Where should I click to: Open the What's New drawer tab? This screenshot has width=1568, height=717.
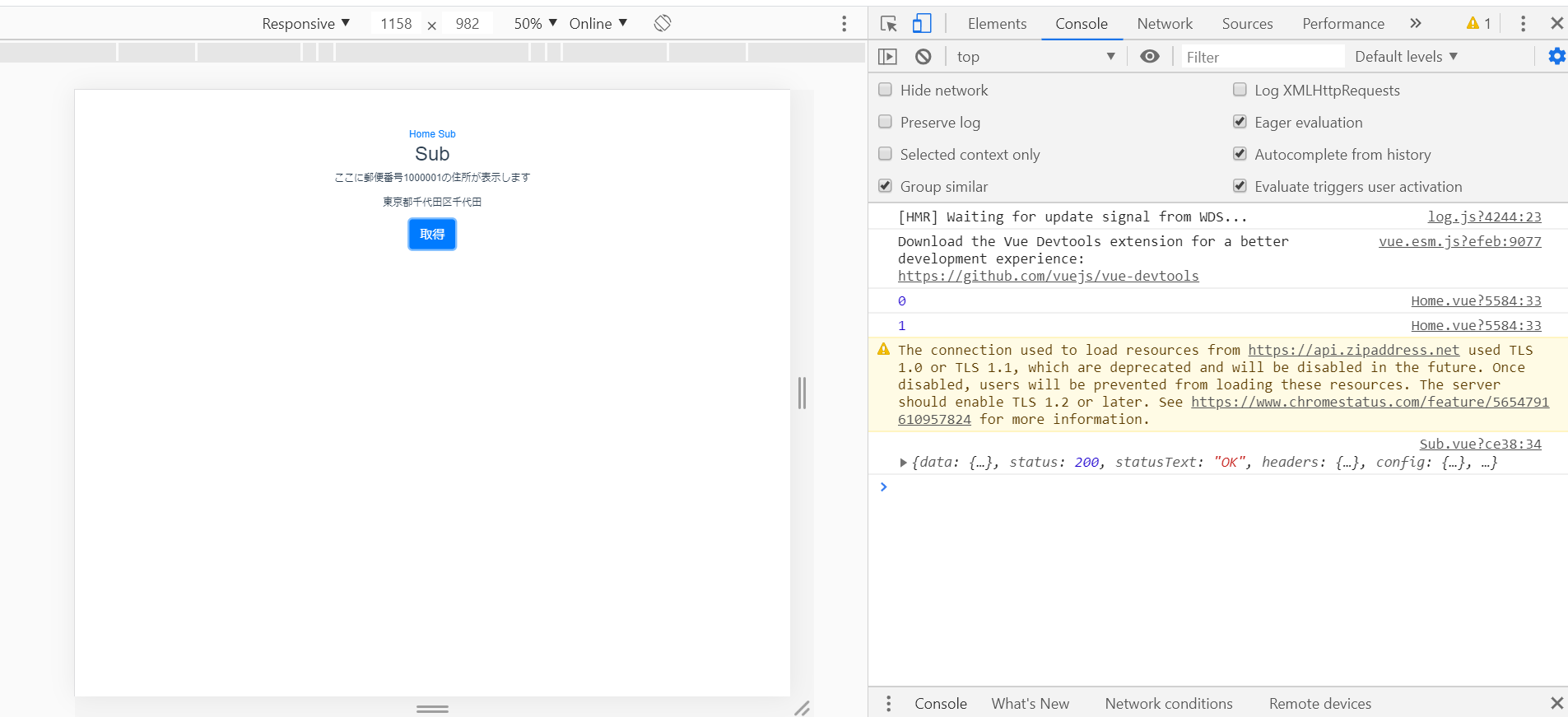(x=1031, y=704)
